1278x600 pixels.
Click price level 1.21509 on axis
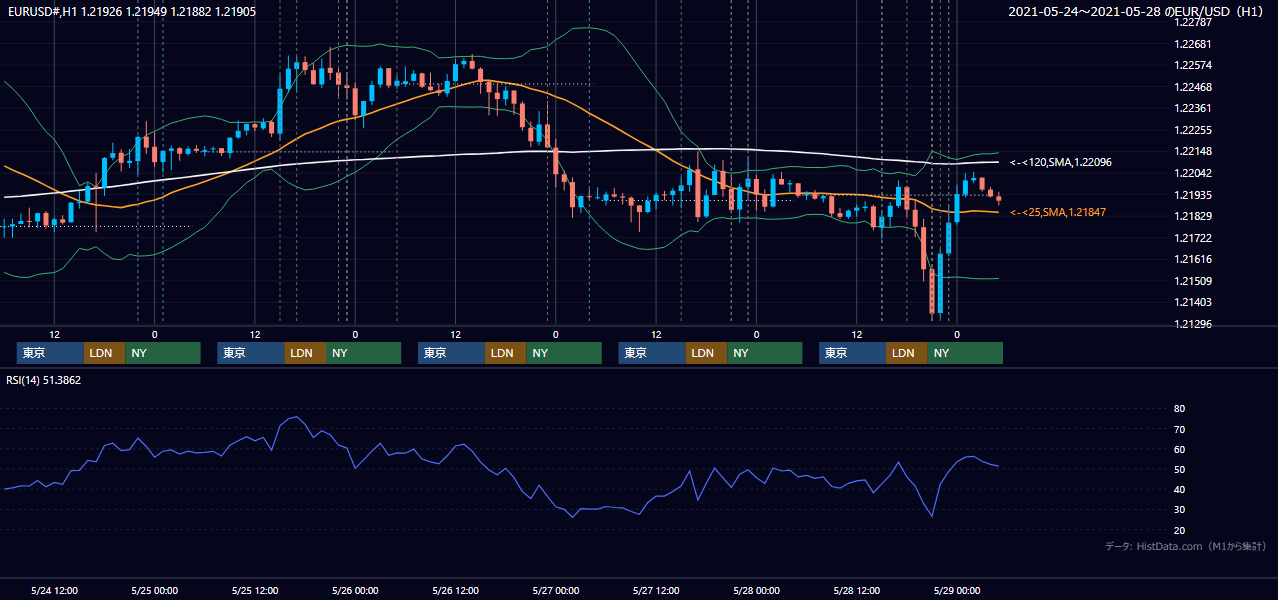1194,281
